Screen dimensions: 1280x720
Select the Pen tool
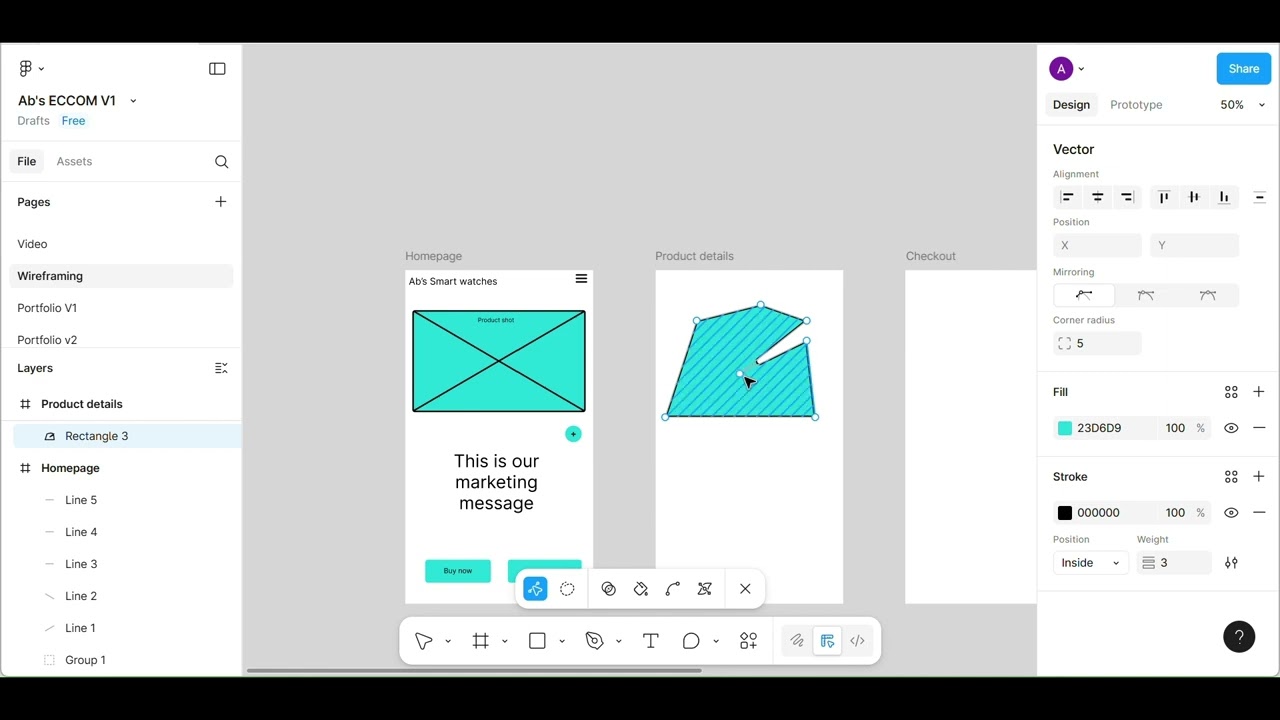tap(595, 641)
